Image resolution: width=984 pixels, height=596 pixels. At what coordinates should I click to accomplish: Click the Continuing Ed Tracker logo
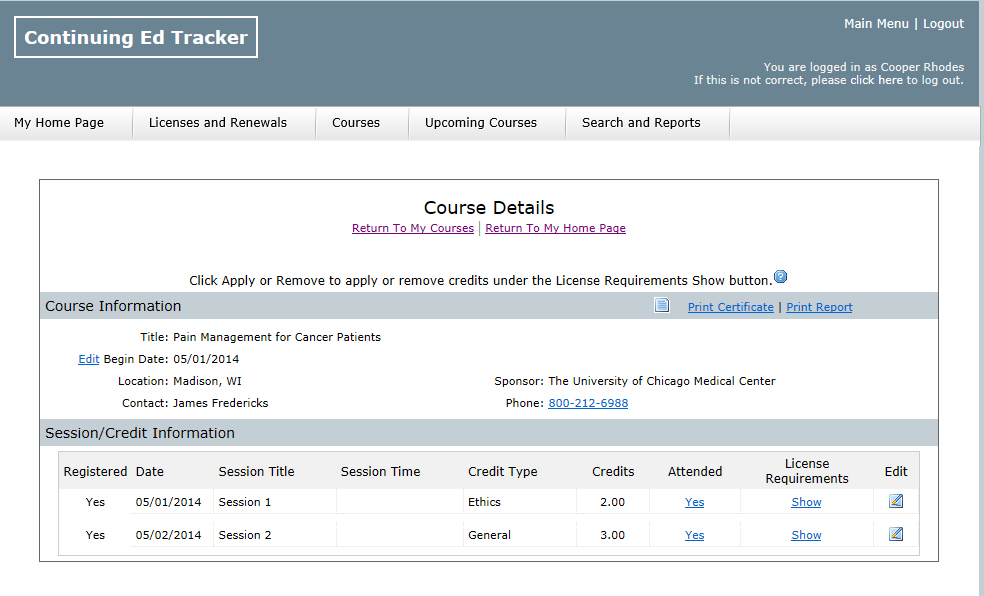pos(136,37)
